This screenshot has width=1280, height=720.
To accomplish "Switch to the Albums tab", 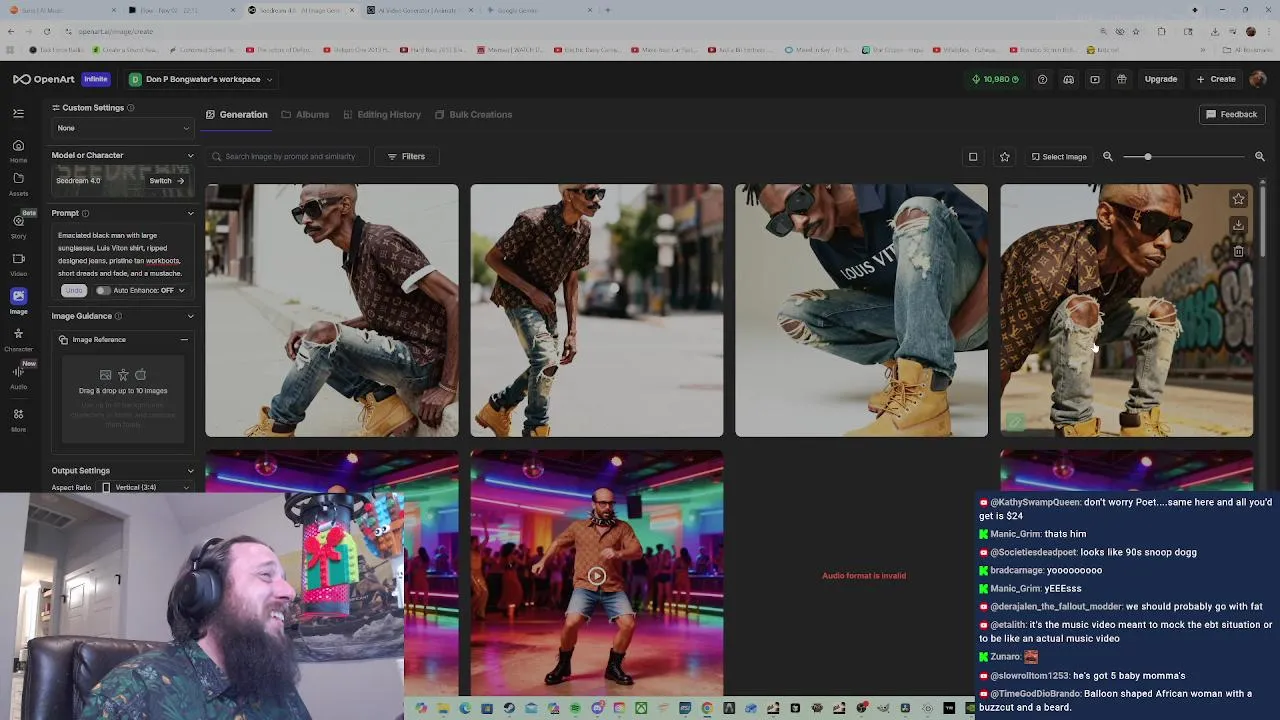I will click(305, 115).
